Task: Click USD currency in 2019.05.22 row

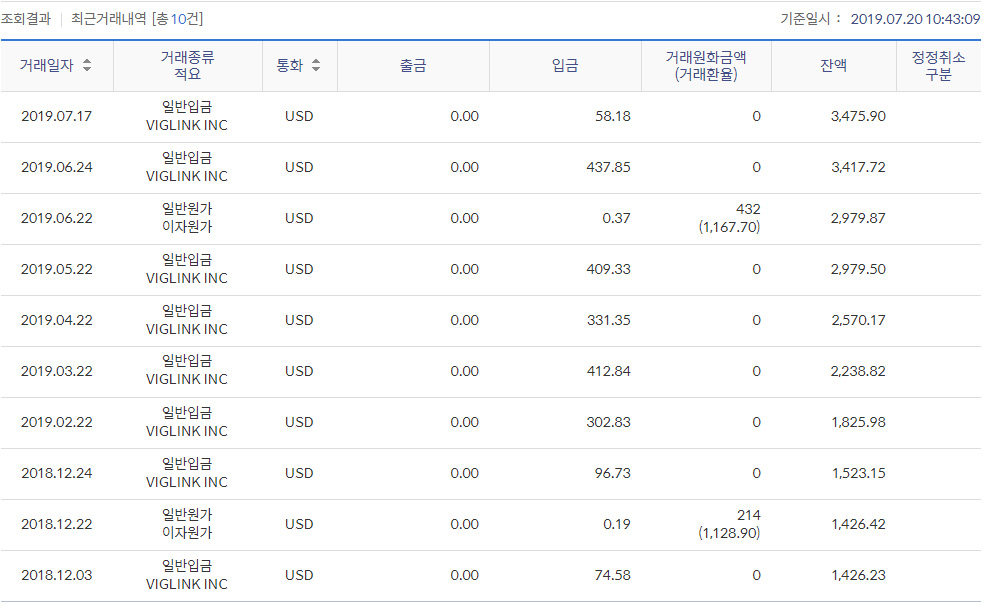Action: coord(299,269)
